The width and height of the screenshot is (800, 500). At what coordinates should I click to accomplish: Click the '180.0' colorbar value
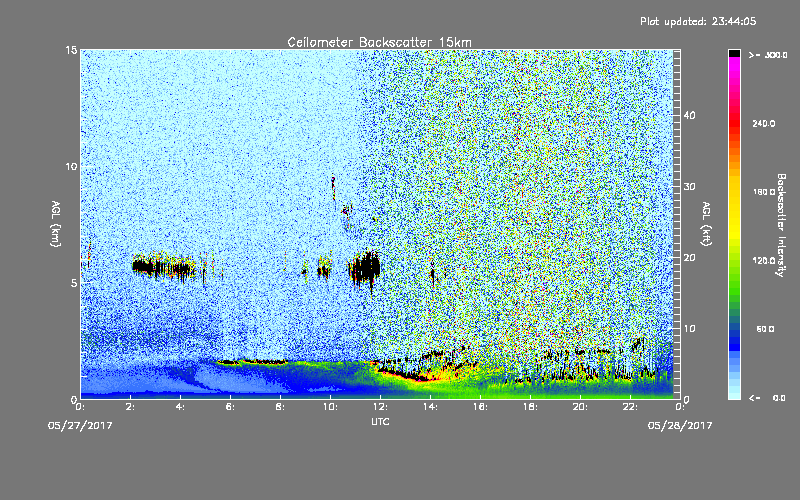[764, 192]
